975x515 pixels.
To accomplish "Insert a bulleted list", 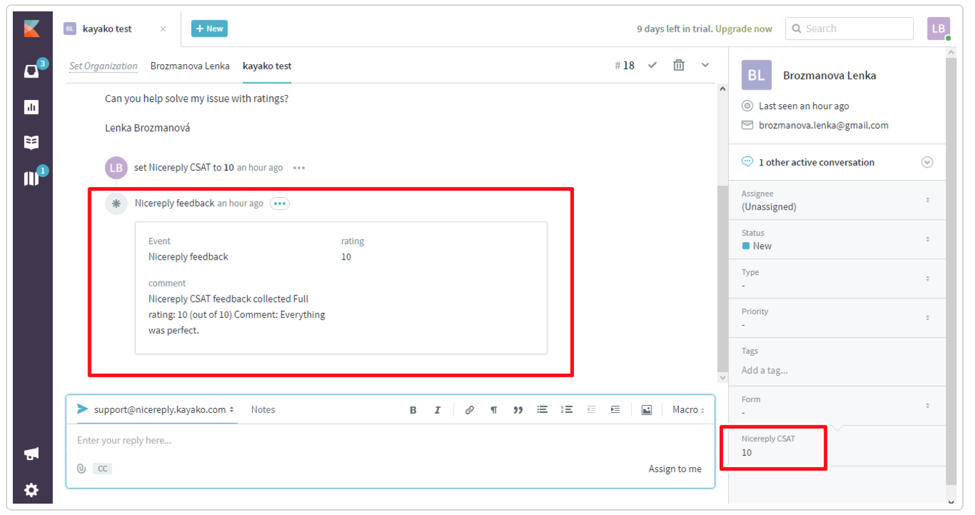I will tap(542, 410).
